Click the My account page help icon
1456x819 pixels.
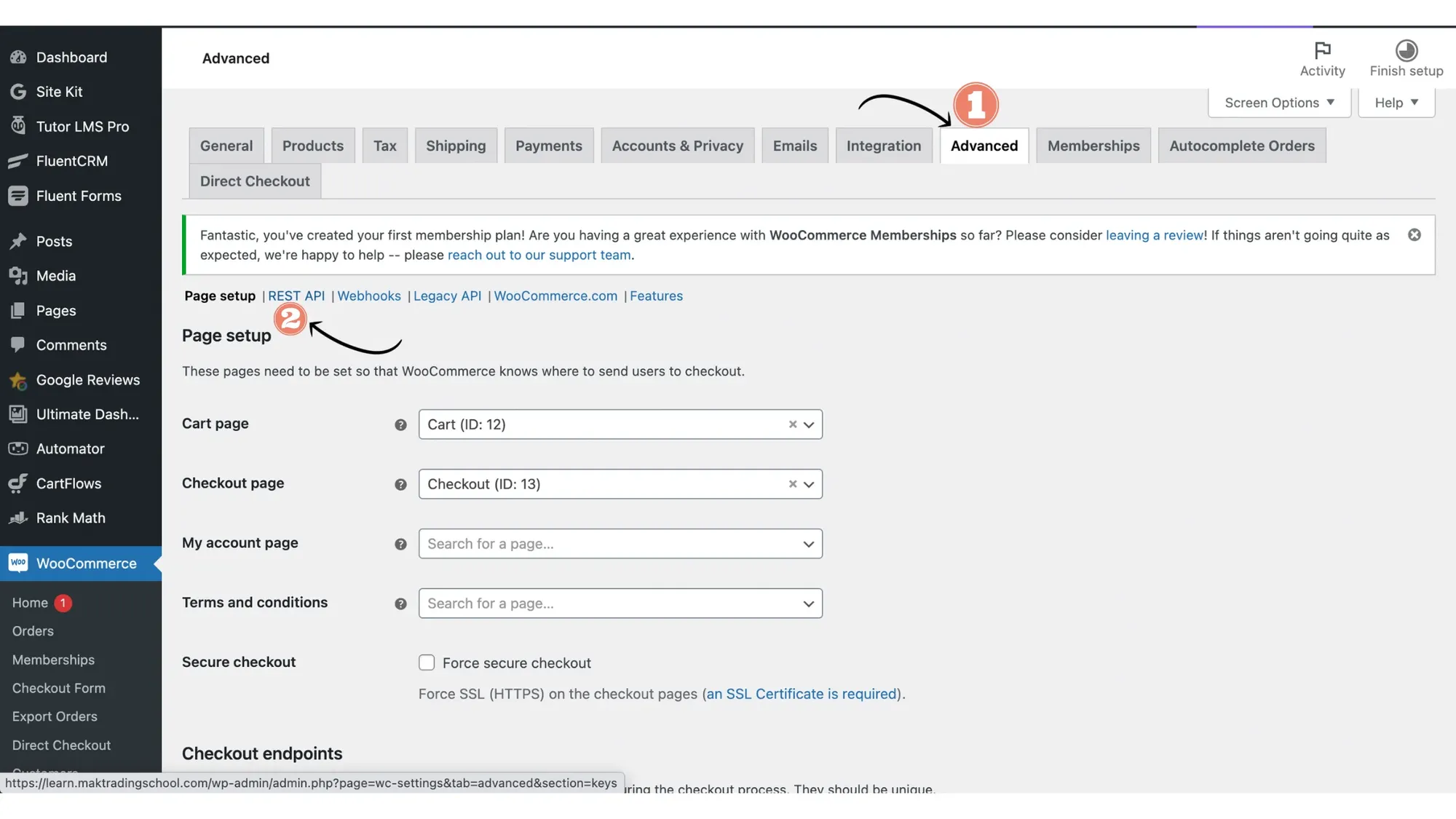(400, 545)
